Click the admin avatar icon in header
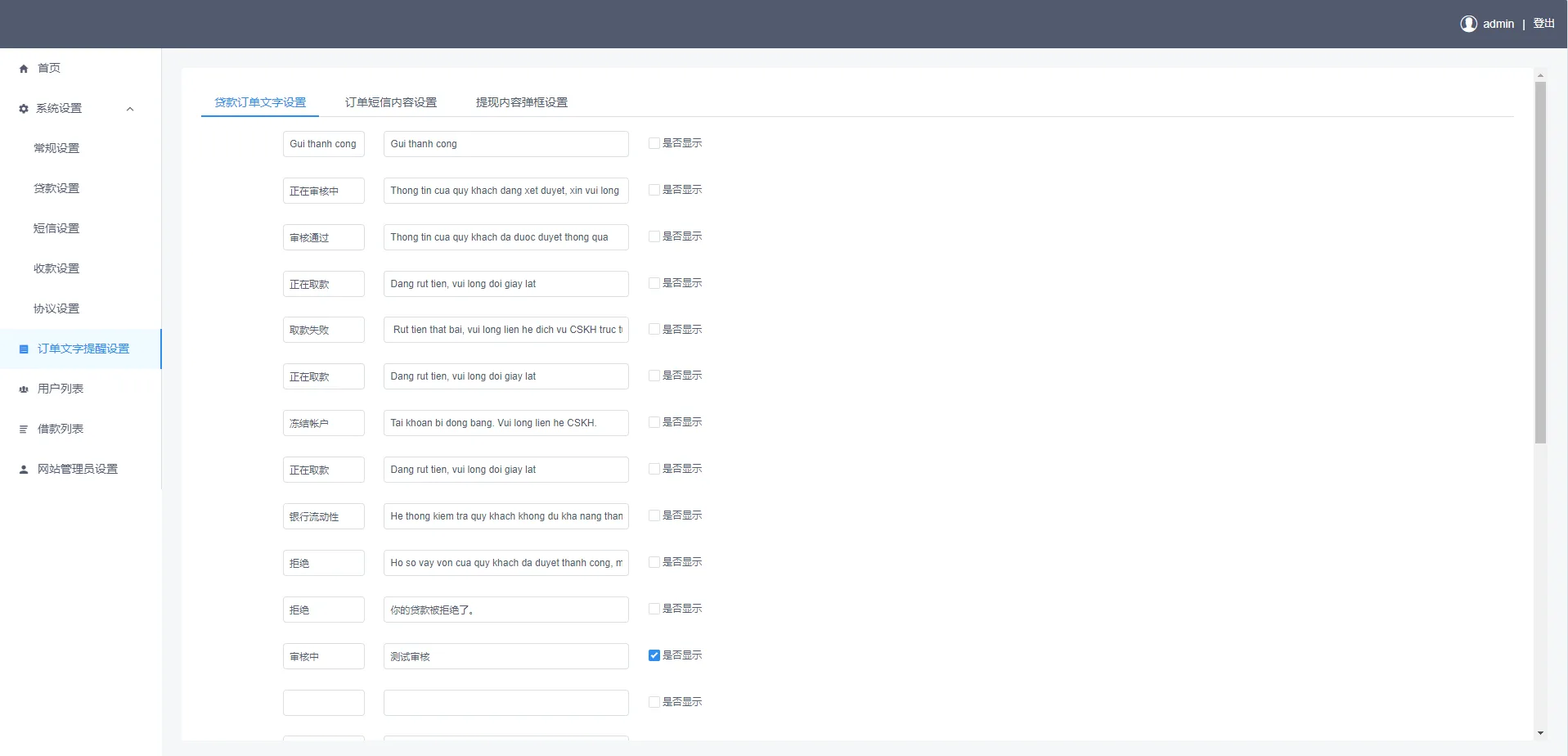 (1468, 24)
